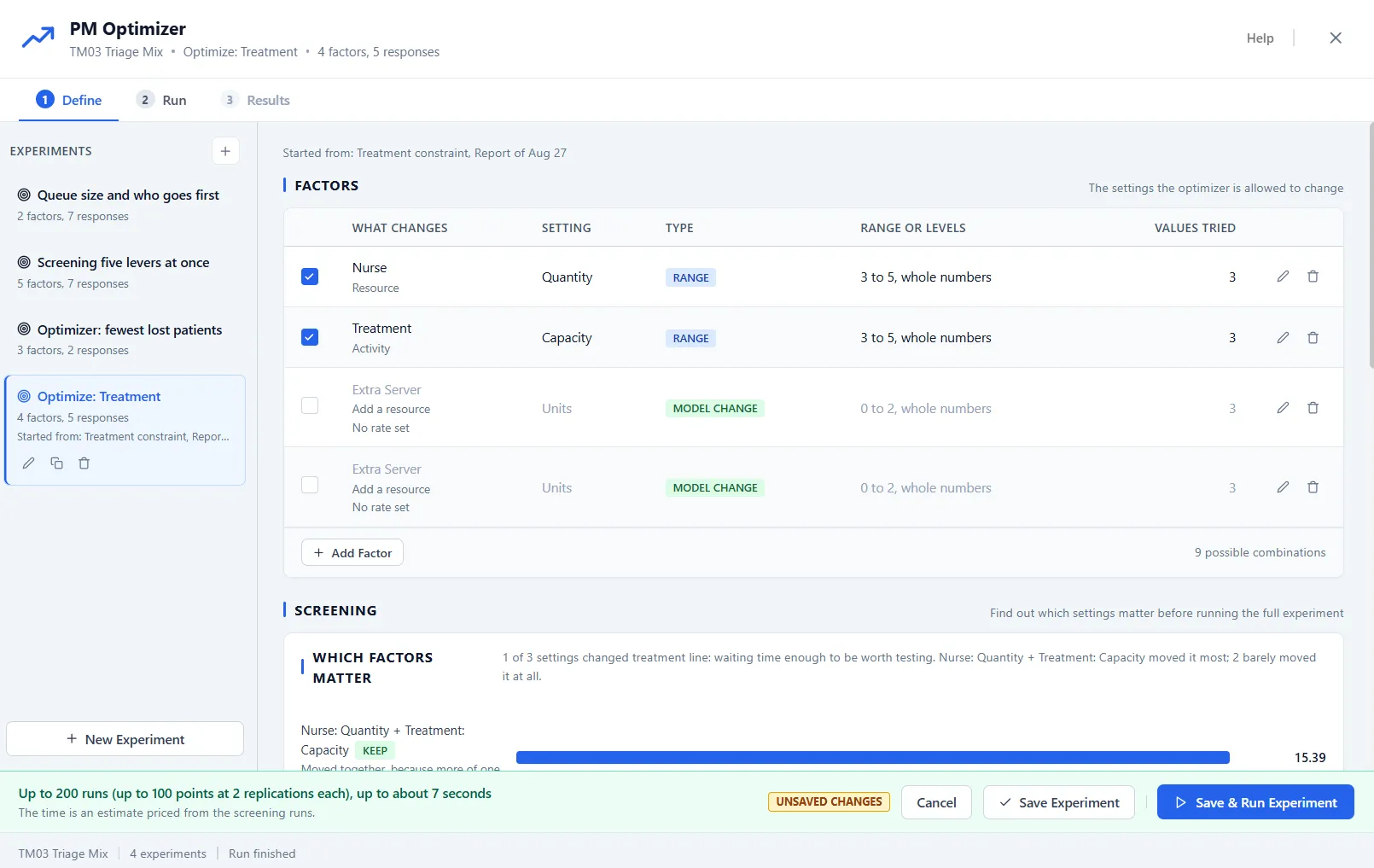Click 'Started from: Treatment constraint, Report of Aug 27'
This screenshot has width=1374, height=868.
coord(424,153)
